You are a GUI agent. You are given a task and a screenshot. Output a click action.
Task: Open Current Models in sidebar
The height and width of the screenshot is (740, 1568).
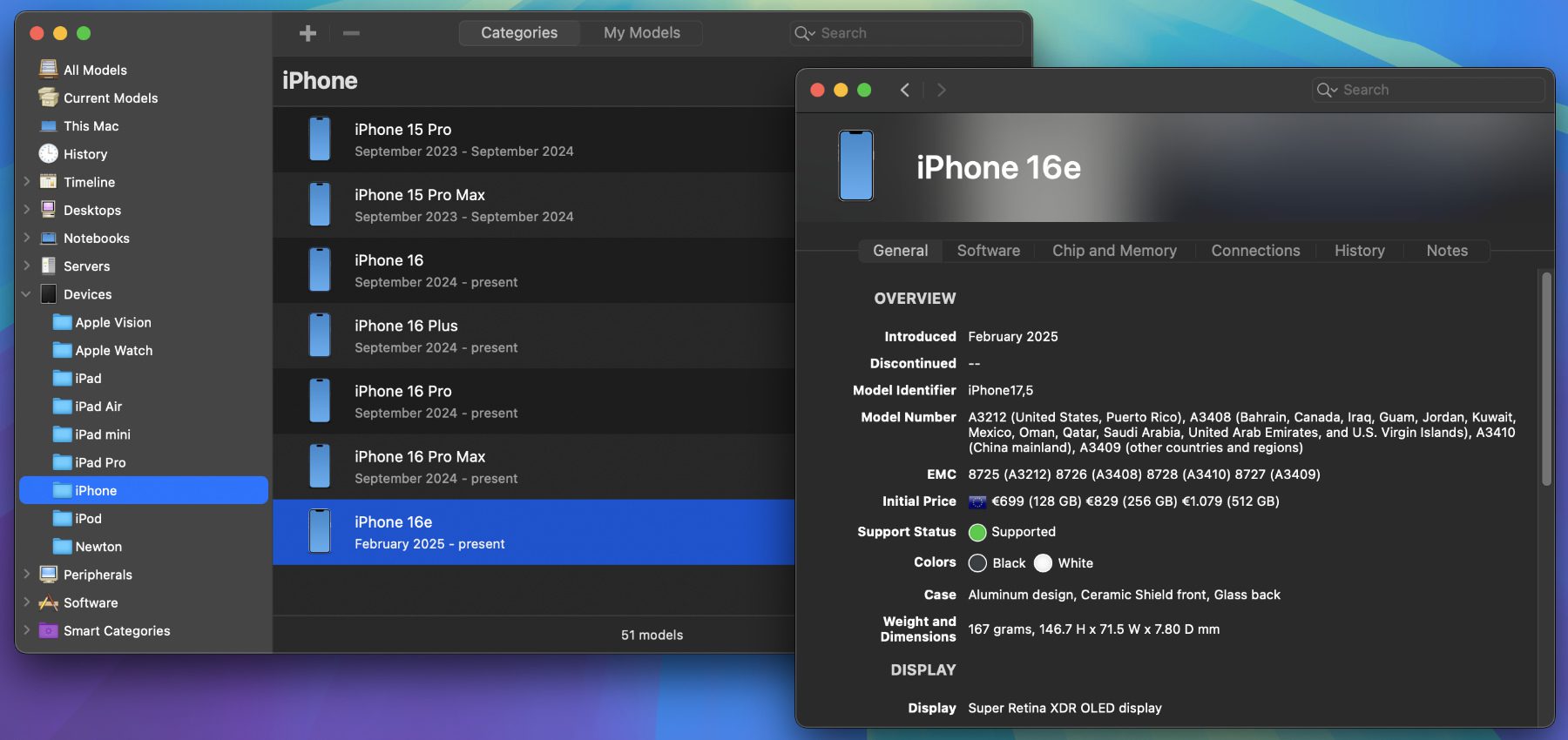[110, 98]
